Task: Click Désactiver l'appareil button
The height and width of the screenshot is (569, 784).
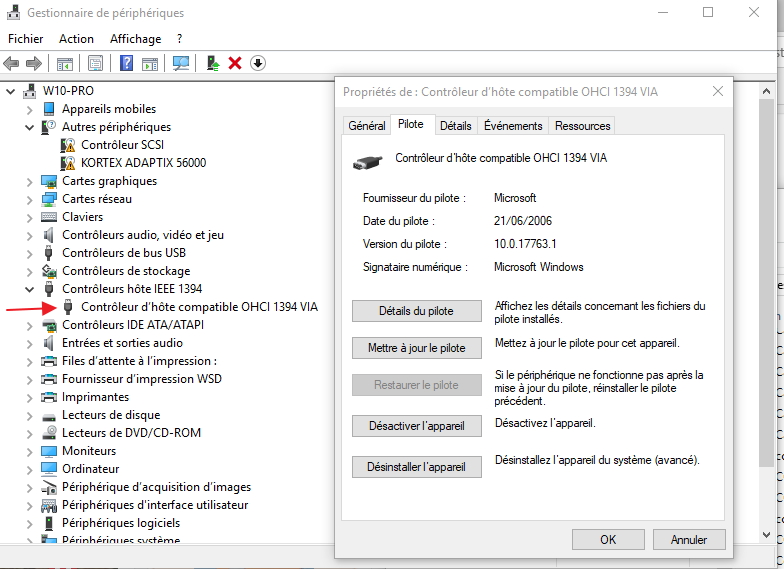Action: click(416, 426)
